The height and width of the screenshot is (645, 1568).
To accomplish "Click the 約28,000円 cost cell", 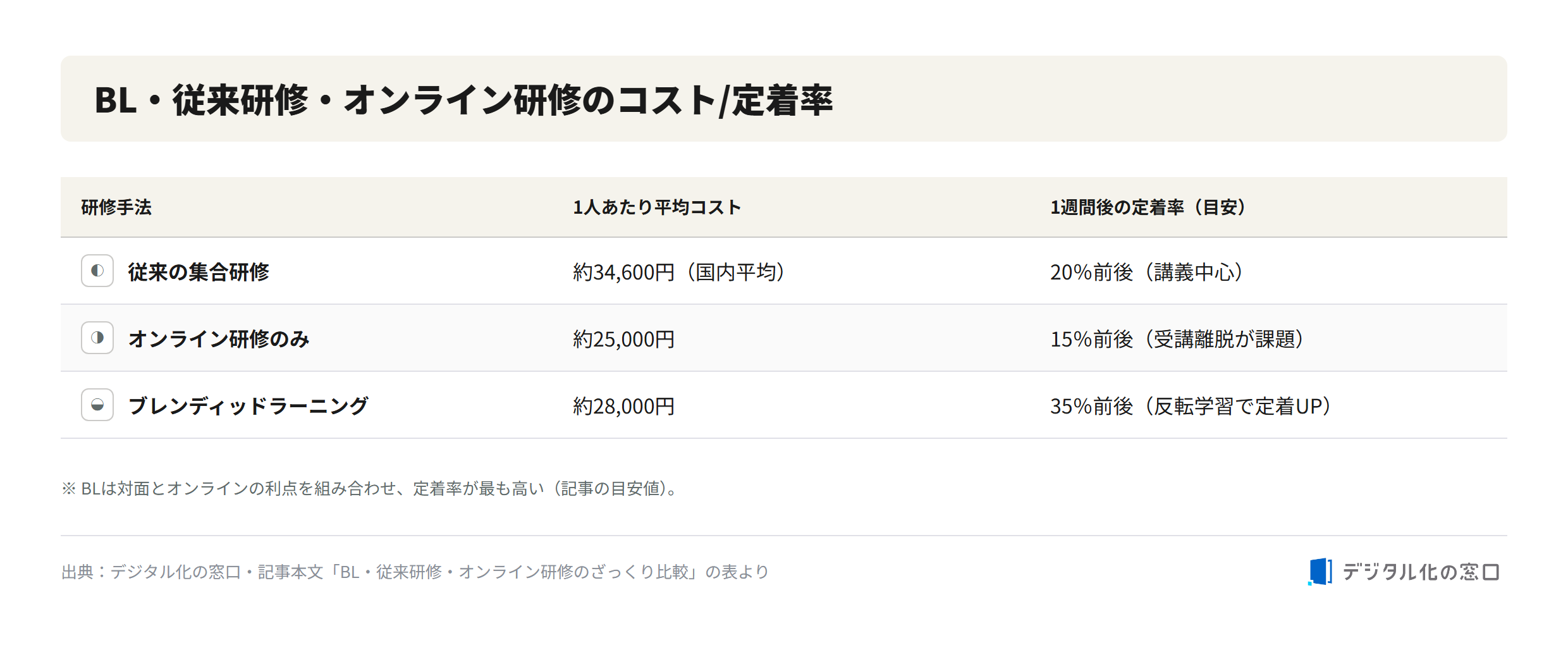I will 624,406.
